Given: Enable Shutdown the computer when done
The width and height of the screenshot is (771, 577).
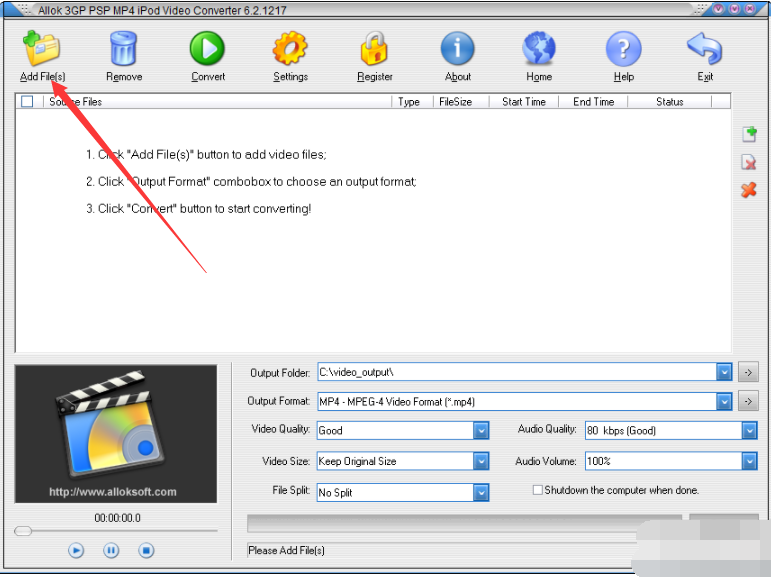Looking at the screenshot, I should click(537, 490).
